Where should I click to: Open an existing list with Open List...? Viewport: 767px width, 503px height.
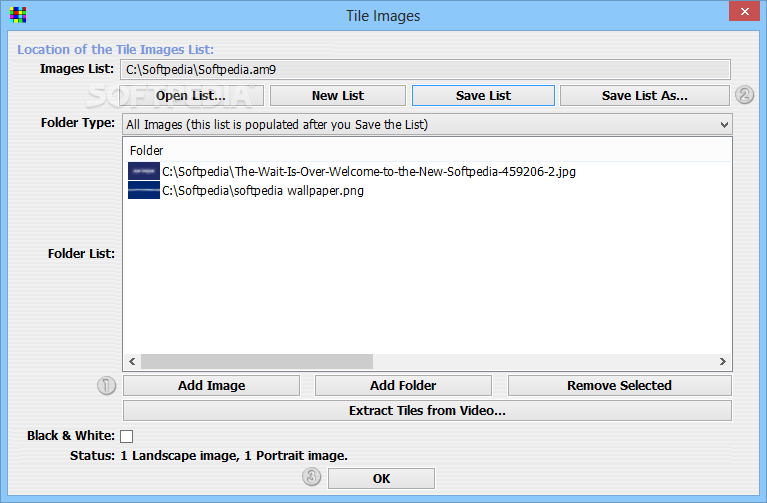coord(191,95)
